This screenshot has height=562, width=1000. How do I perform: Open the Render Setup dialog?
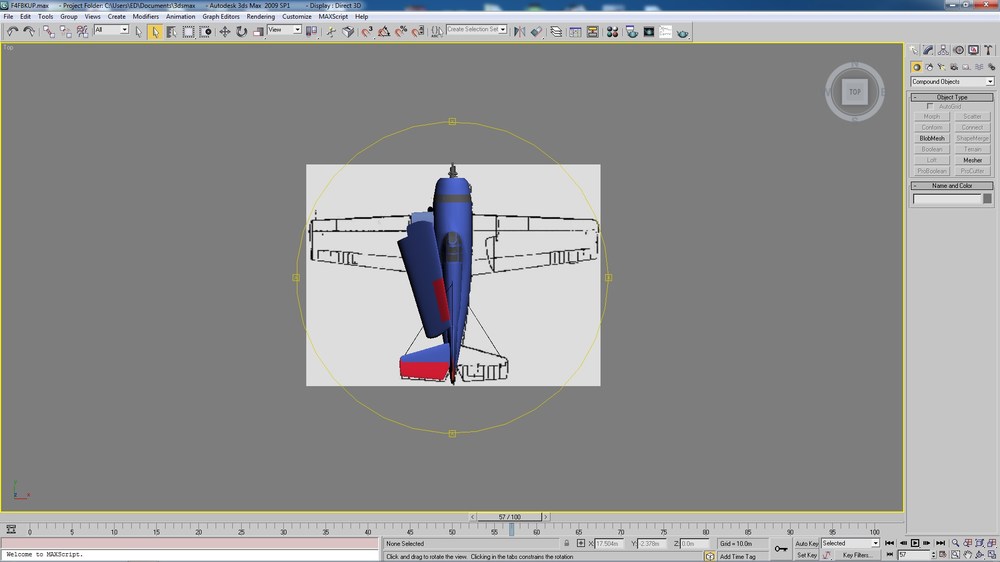click(x=631, y=31)
